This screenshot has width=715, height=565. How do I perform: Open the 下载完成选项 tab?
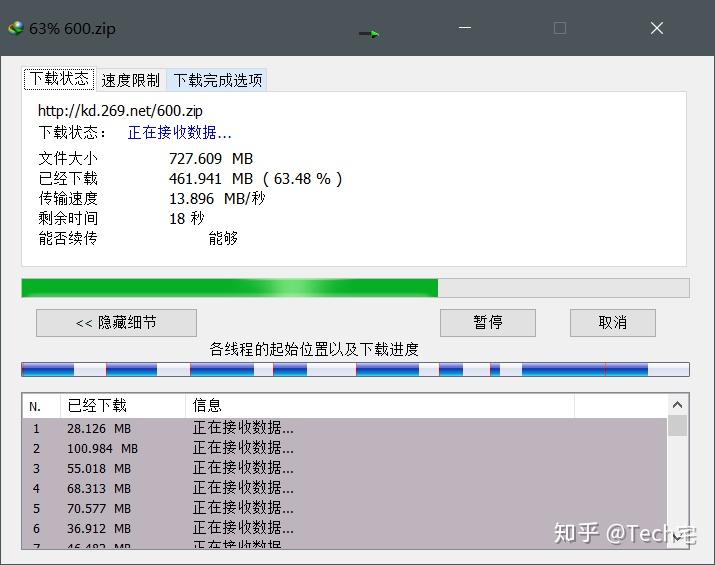tap(218, 80)
